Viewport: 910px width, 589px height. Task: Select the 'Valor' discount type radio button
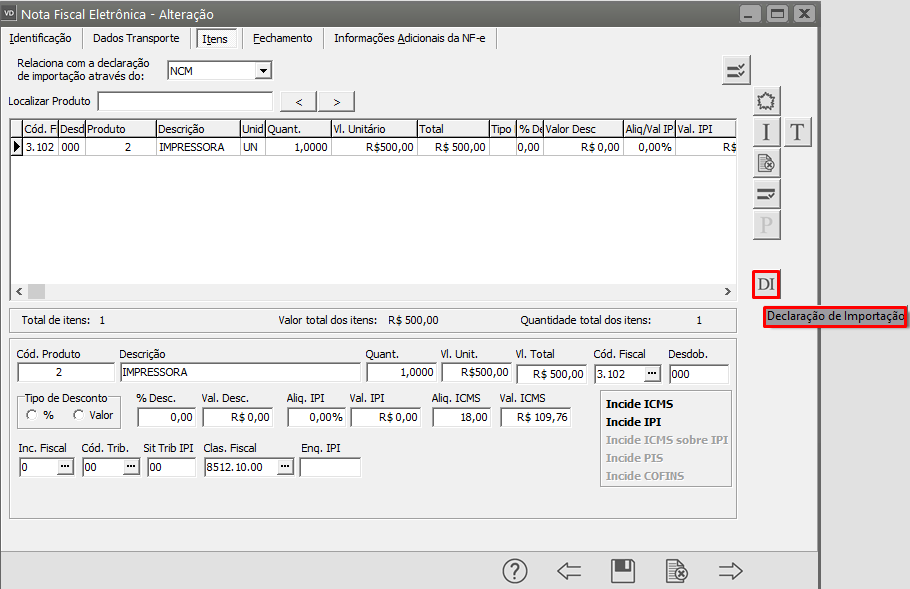coord(78,415)
